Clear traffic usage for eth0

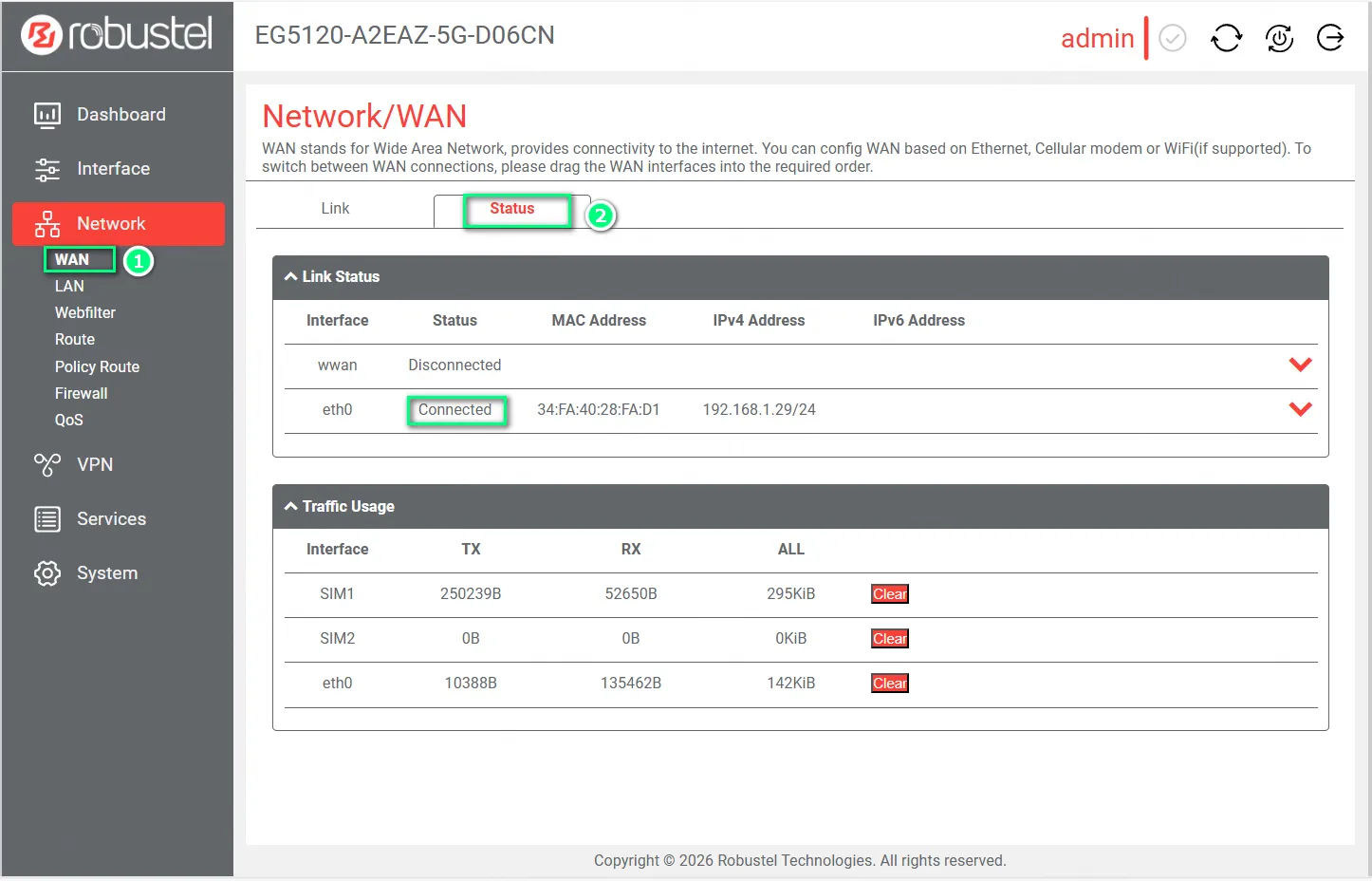point(889,684)
